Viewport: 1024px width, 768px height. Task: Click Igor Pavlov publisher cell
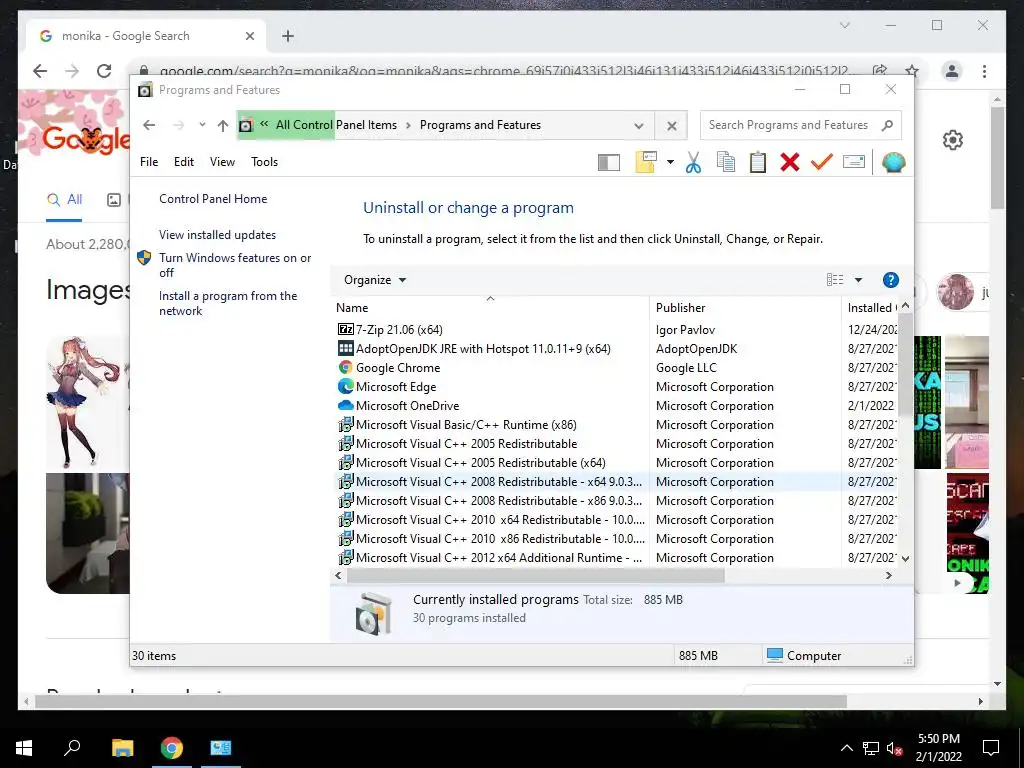pyautogui.click(x=685, y=330)
